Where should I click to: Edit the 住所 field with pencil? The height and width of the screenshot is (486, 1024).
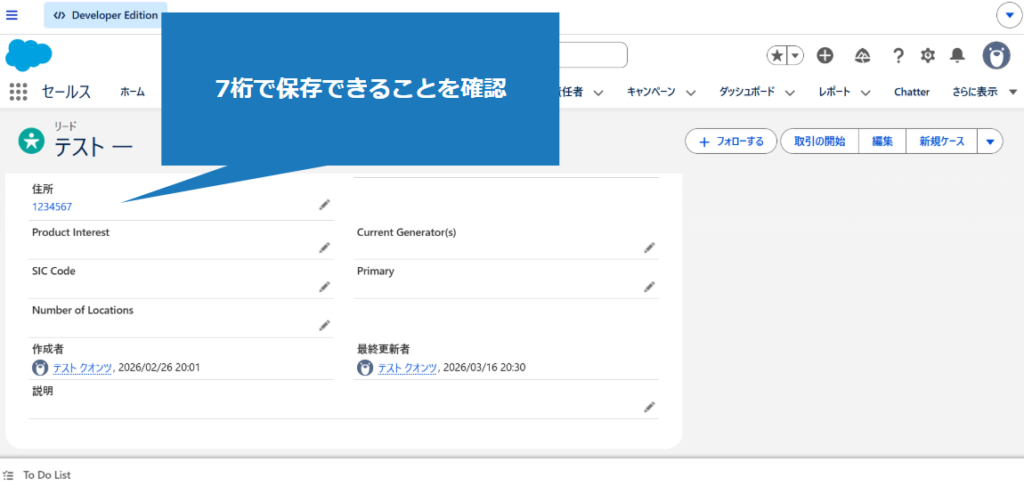[x=324, y=205]
